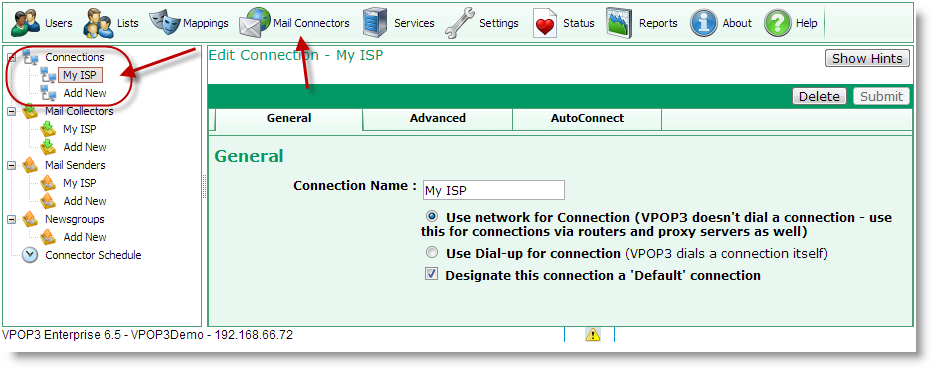Screen dimensions: 932x368
Task: Click the Show Hints button
Action: click(x=867, y=58)
